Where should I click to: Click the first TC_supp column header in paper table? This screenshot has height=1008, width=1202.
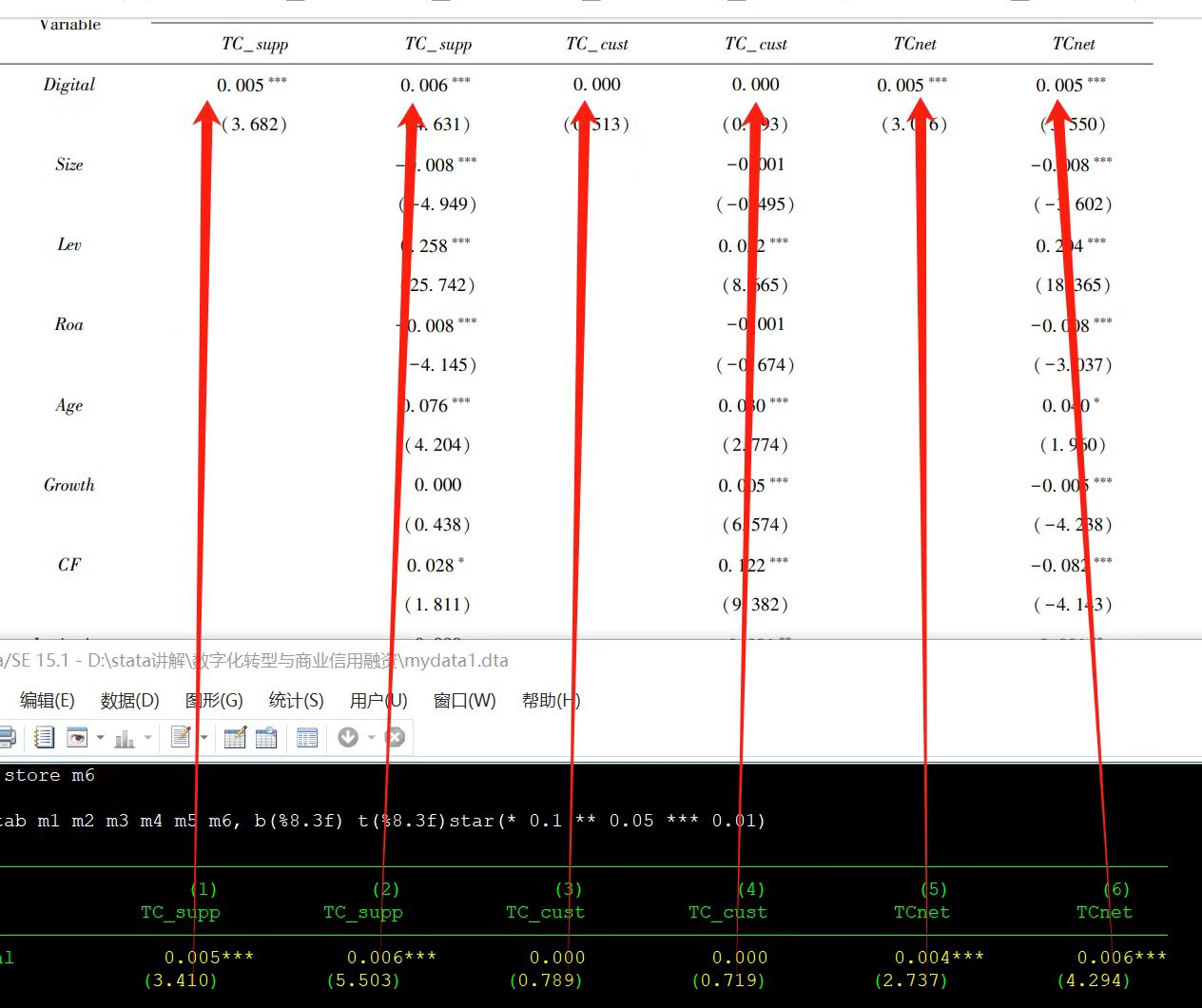point(255,44)
